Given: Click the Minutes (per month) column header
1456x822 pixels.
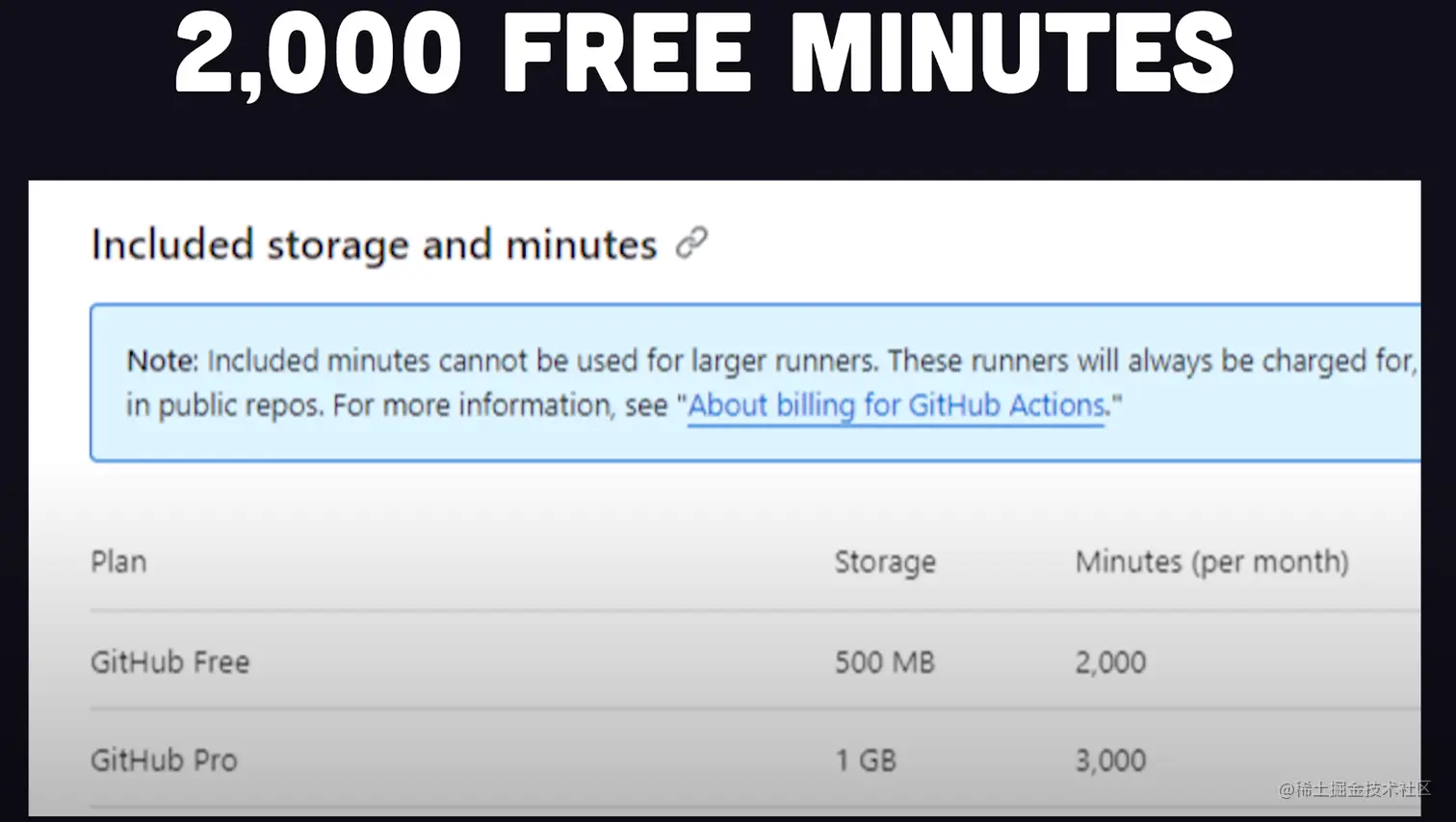Looking at the screenshot, I should click(1211, 561).
